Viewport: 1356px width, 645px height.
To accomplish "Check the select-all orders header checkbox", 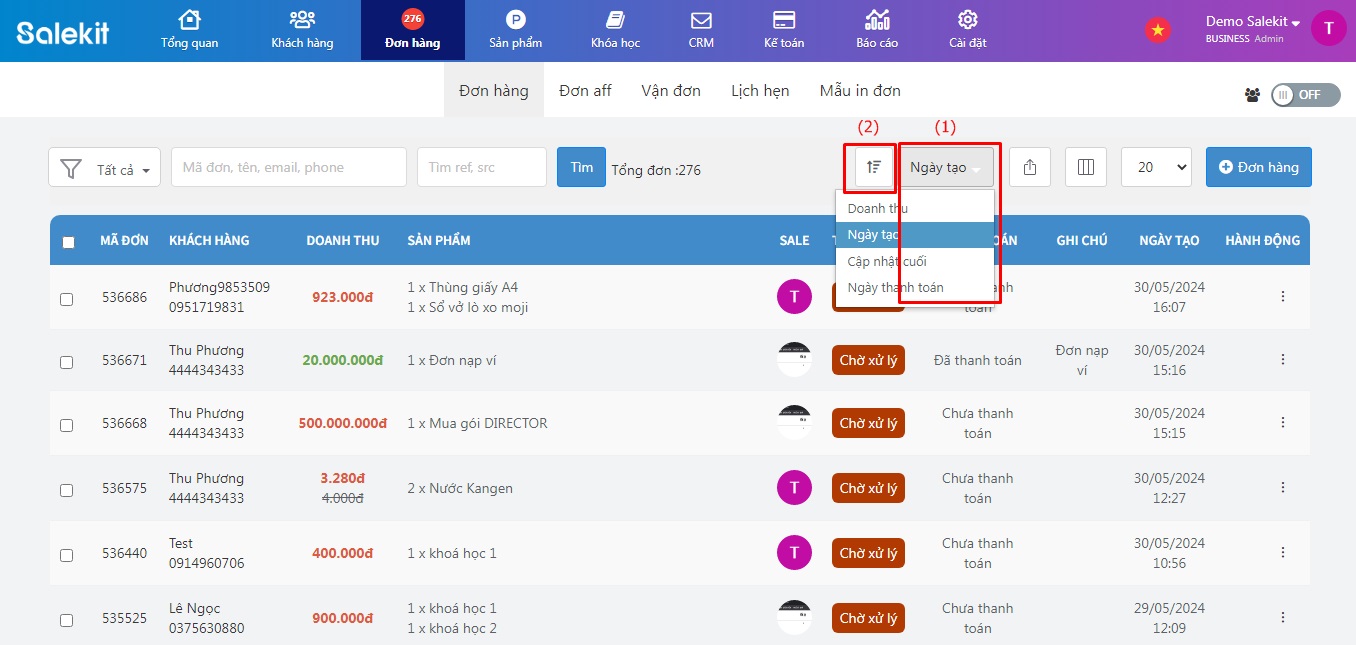I will [68, 242].
